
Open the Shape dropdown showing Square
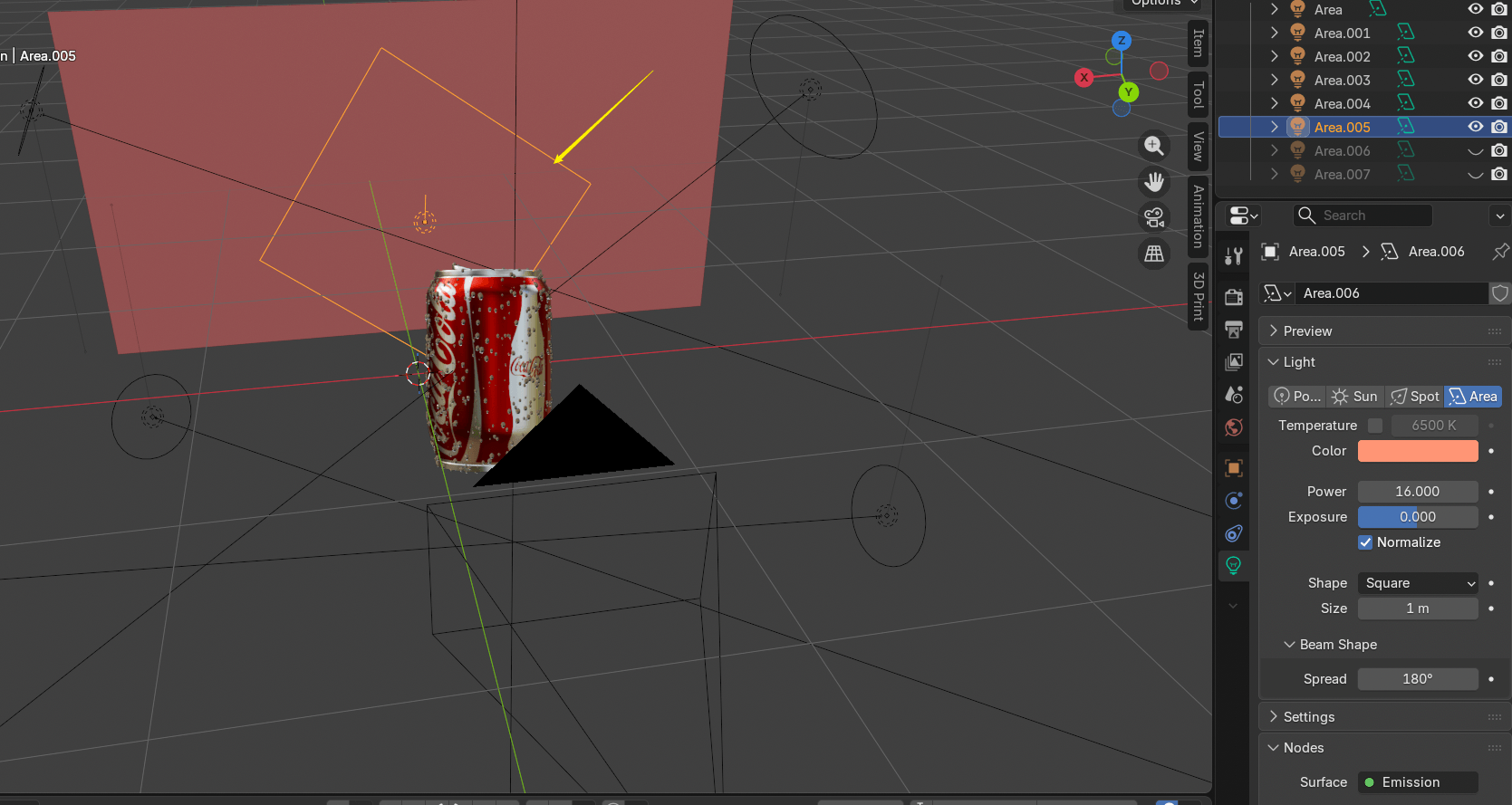1418,583
